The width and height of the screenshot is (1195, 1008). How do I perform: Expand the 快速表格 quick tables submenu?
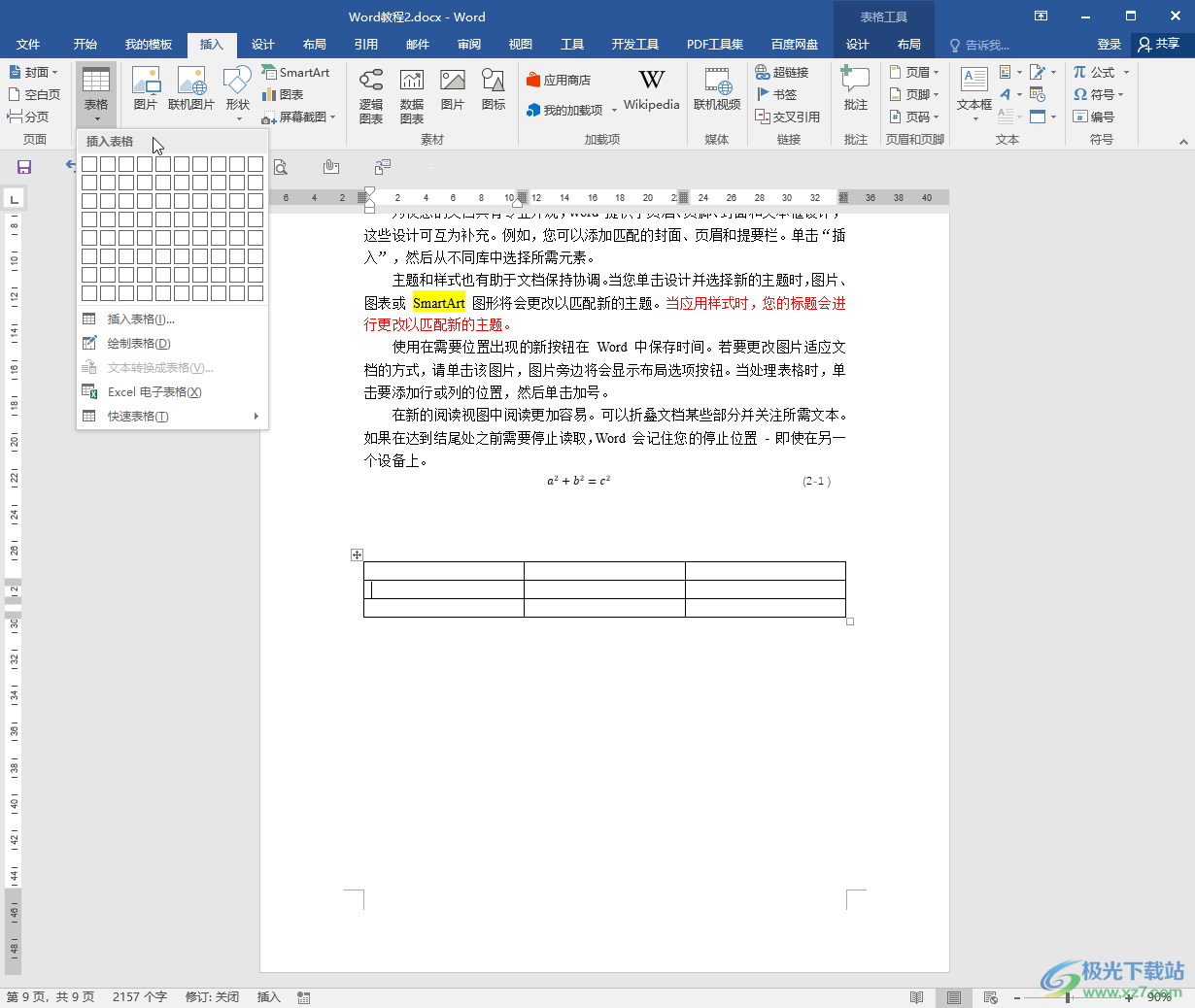[x=172, y=416]
